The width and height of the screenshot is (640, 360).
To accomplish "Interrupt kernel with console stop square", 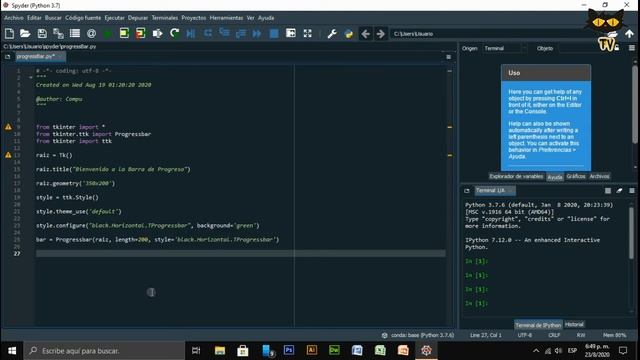I will (608, 191).
